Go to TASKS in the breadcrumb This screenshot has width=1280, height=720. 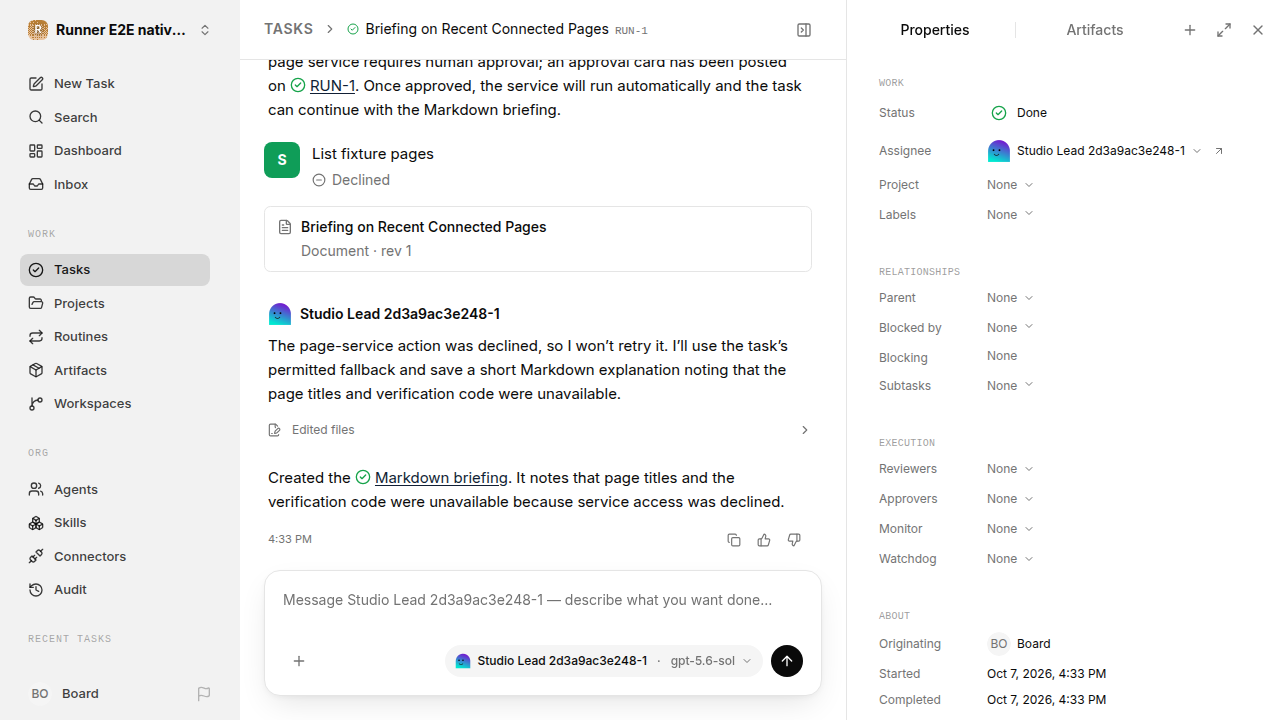288,30
